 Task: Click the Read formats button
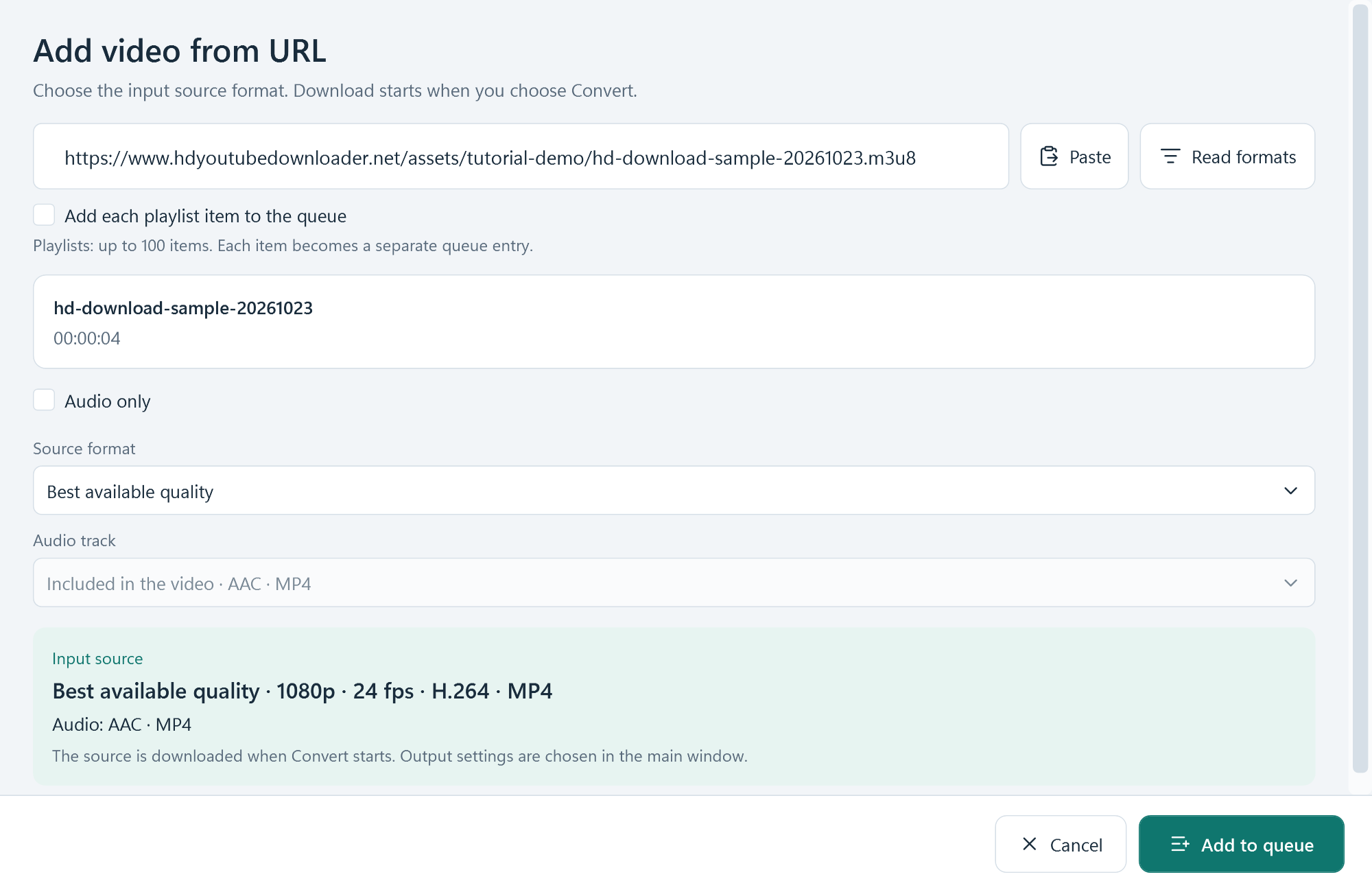pyautogui.click(x=1227, y=156)
